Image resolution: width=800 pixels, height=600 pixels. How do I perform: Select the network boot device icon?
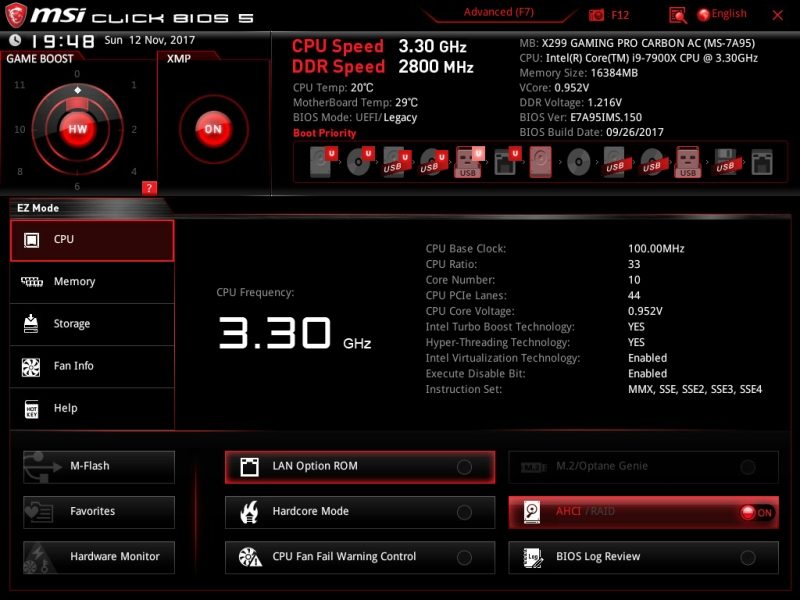pyautogui.click(x=762, y=161)
